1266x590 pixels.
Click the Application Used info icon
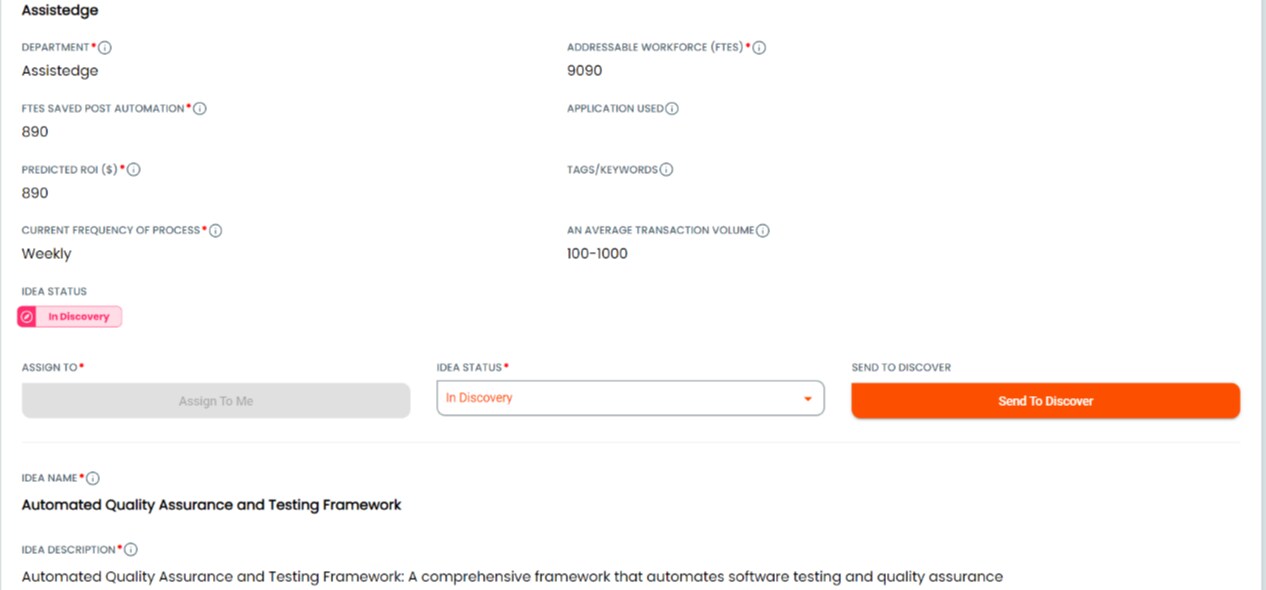click(x=672, y=108)
